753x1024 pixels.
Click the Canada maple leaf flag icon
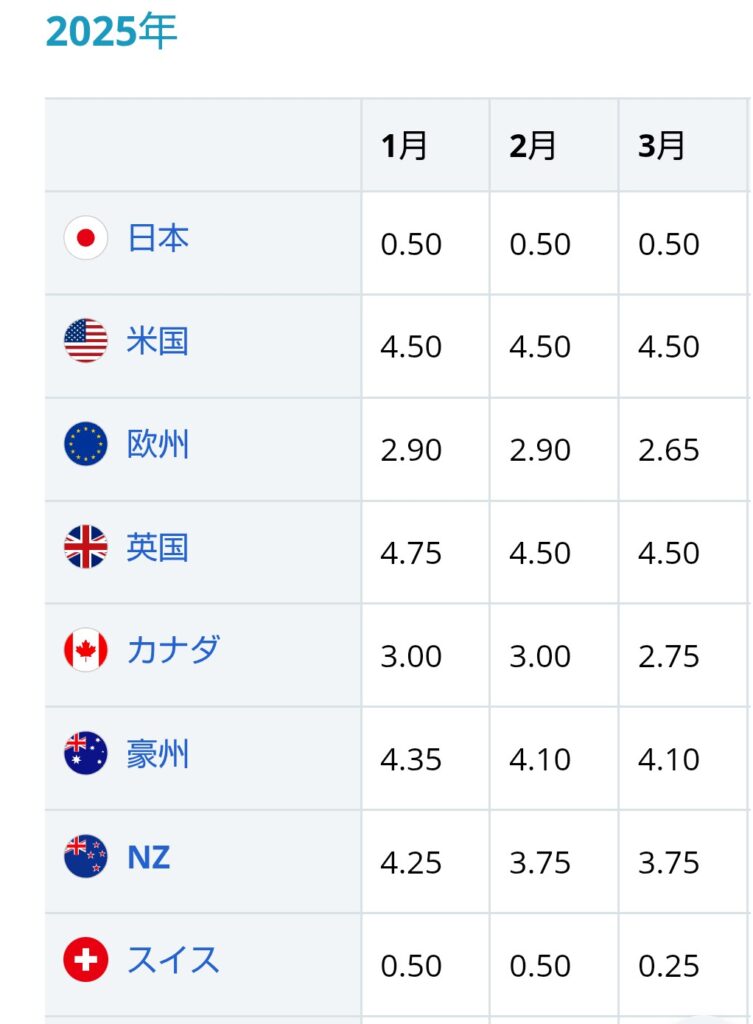tap(86, 650)
